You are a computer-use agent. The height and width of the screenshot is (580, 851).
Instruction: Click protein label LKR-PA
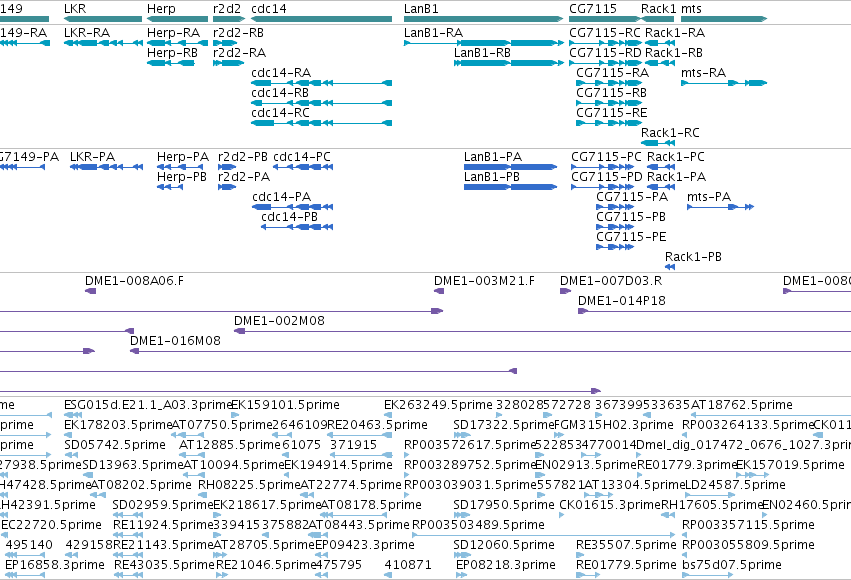[x=92, y=157]
